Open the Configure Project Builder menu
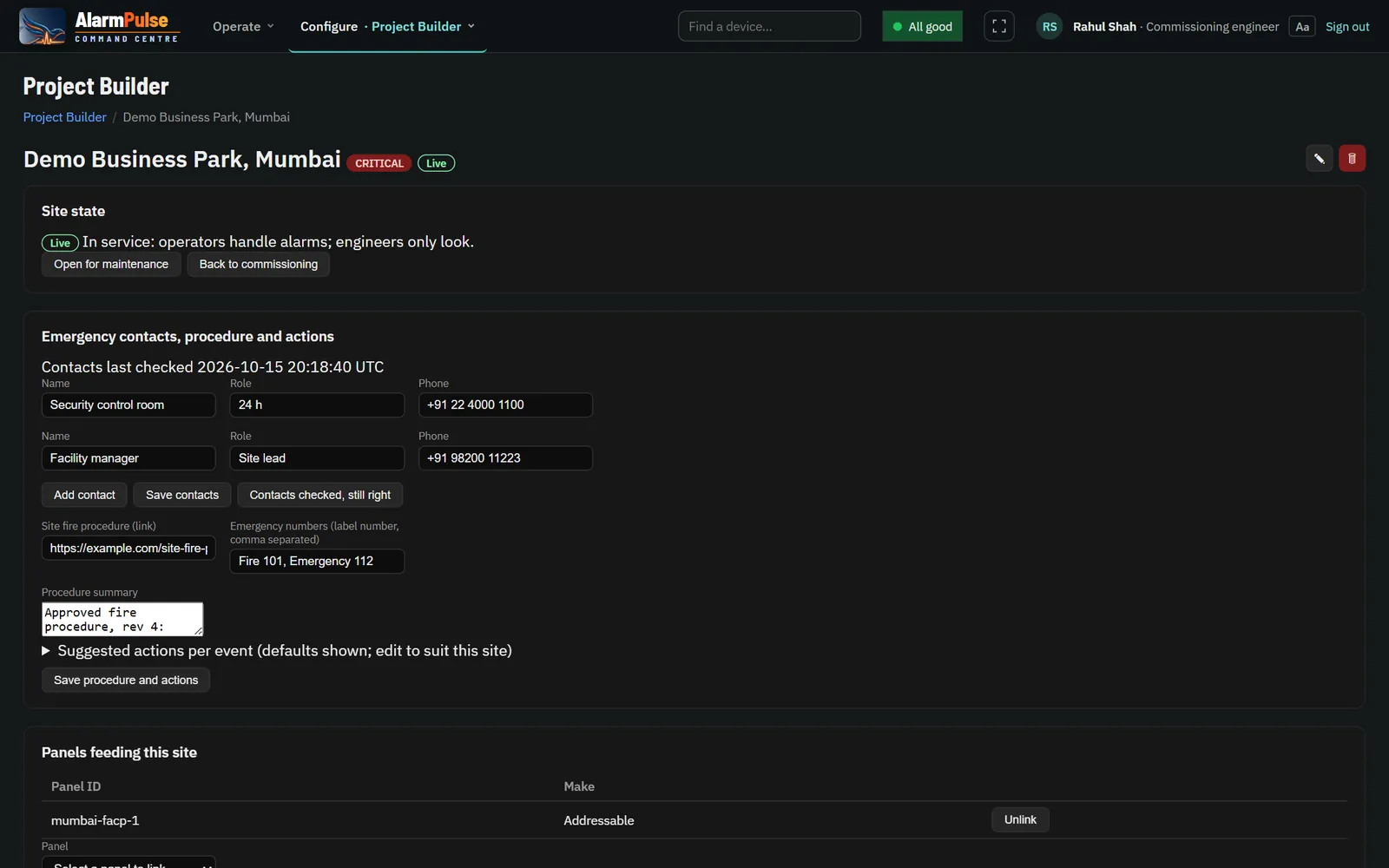 (387, 26)
